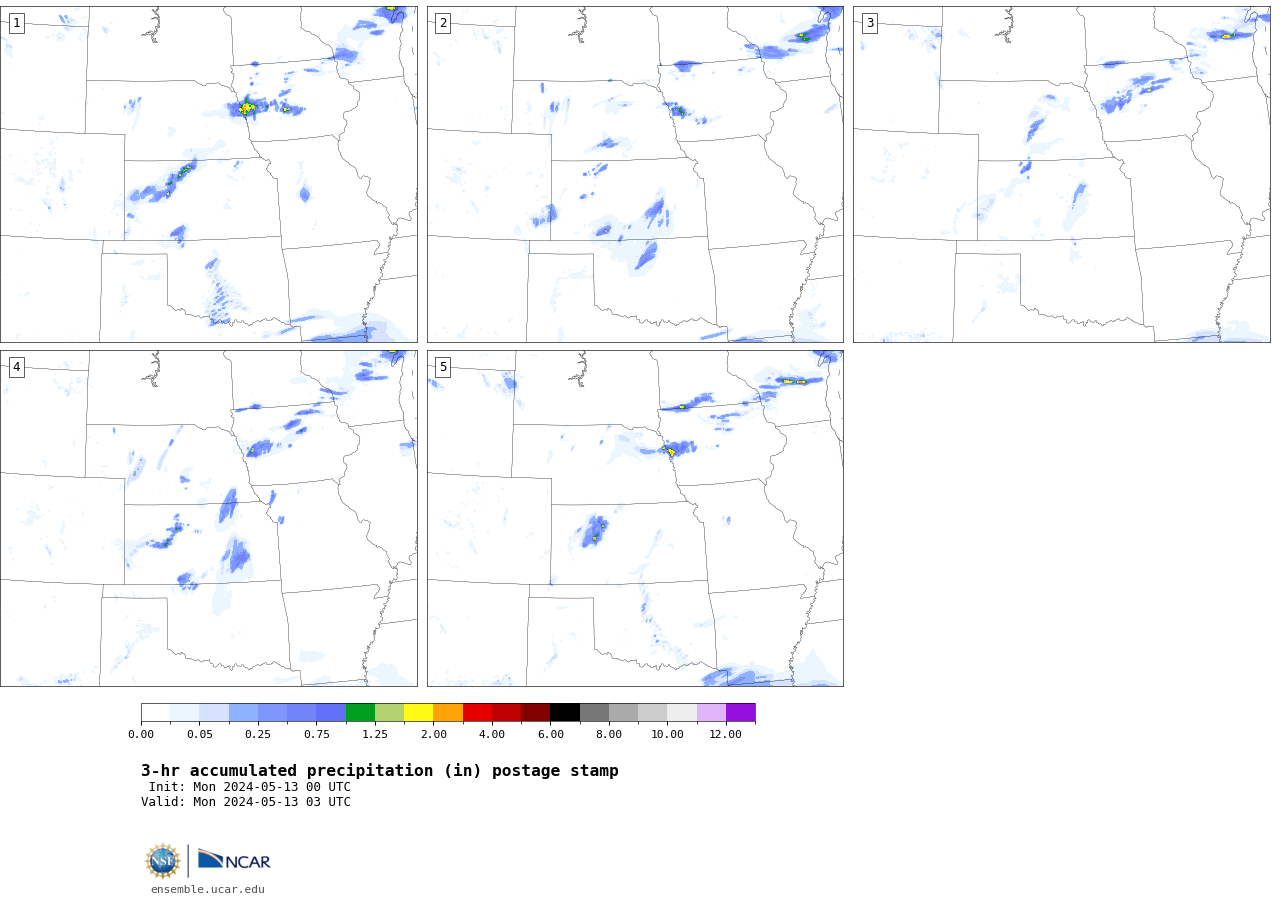Select the white 0.00 starting swatch
Screen dimensions: 1280x901
click(x=155, y=713)
